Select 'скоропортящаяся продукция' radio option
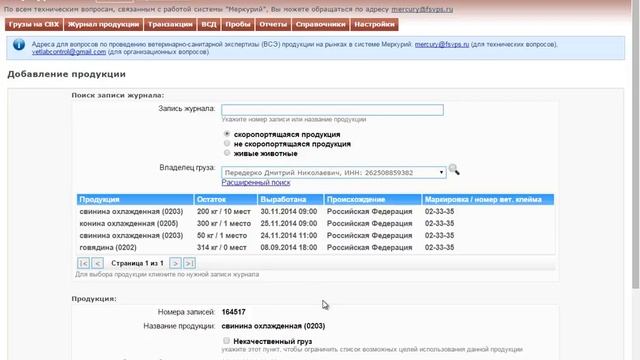 [x=227, y=134]
